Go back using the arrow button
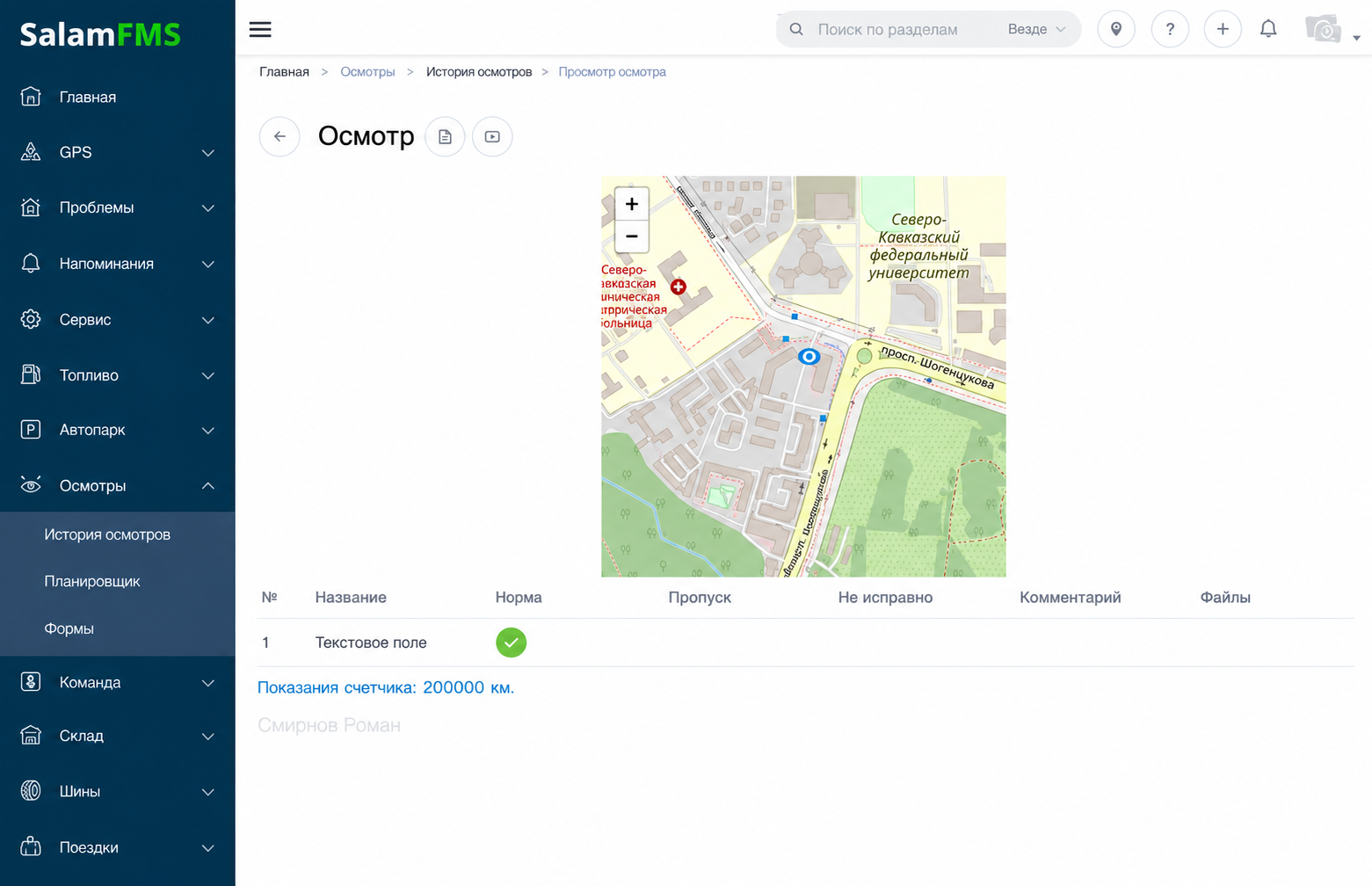 279,136
